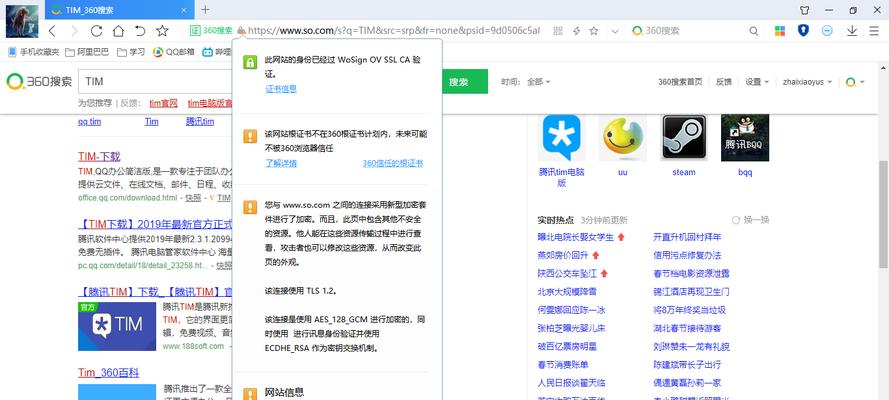Open the 学习 bookmark folder
Image resolution: width=889 pixels, height=400 pixels.
click(x=131, y=52)
